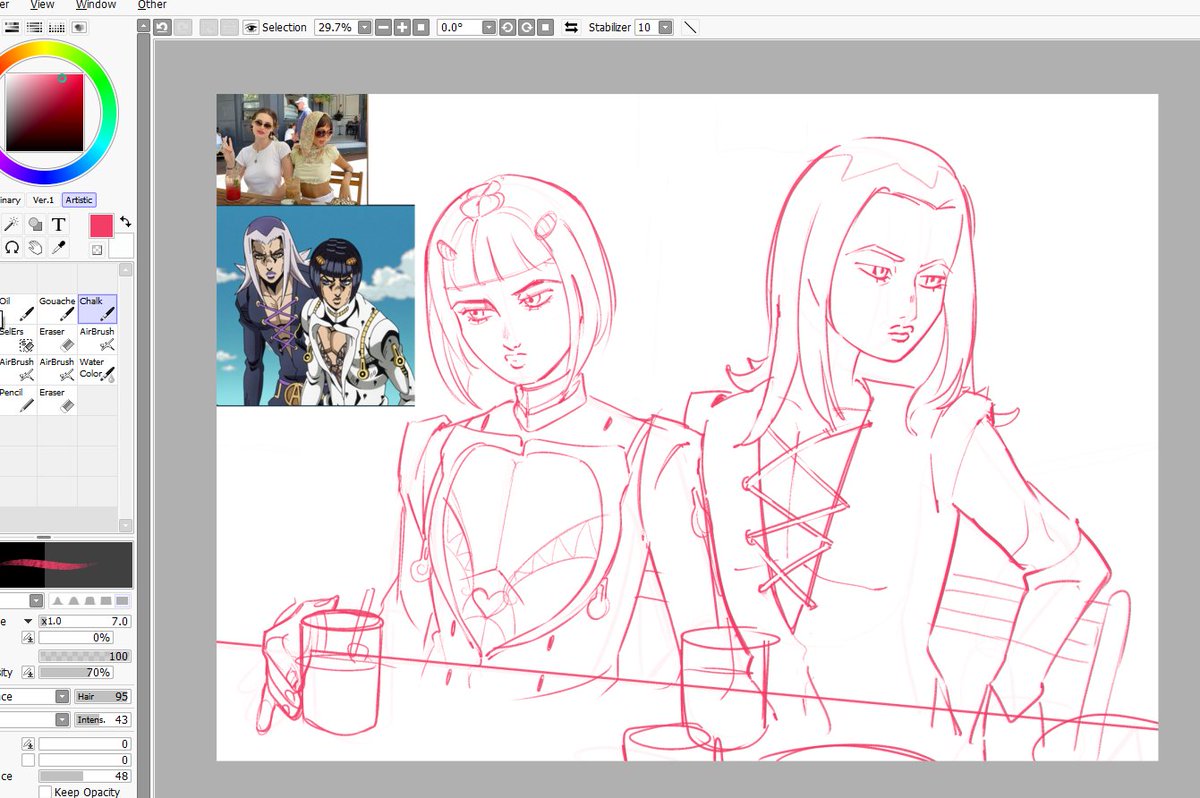Rotate the canvas clockwise
The height and width of the screenshot is (798, 1200).
[527, 27]
